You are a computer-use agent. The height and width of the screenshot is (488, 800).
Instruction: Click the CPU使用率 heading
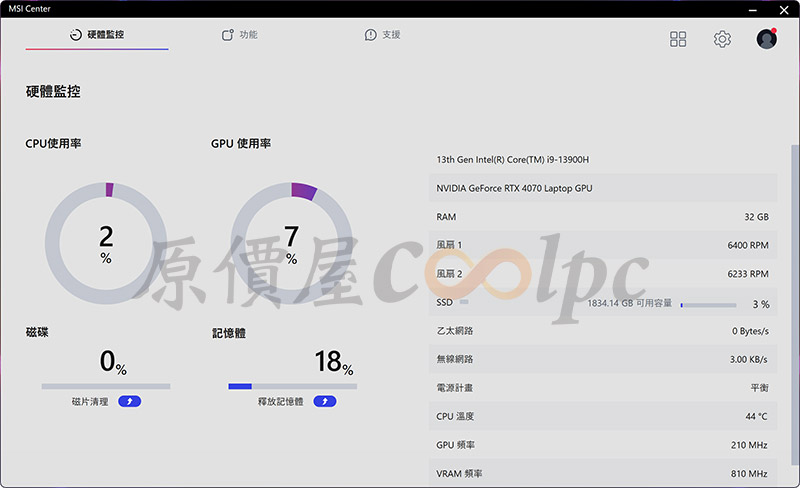click(x=54, y=144)
